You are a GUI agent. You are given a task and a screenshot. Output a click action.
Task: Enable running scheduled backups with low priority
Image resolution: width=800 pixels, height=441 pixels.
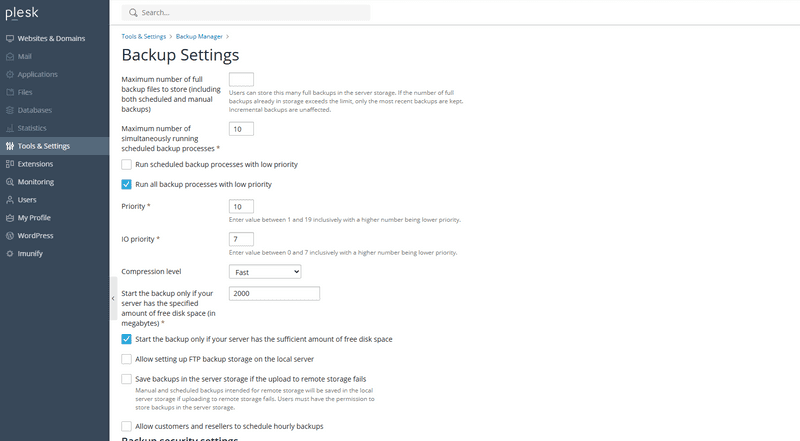pyautogui.click(x=127, y=164)
